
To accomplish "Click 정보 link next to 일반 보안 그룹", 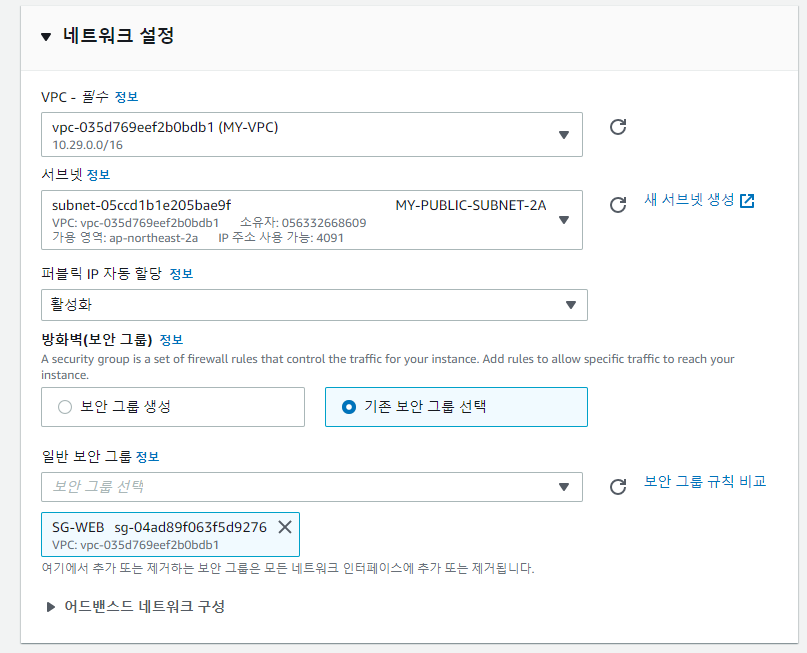I will click(147, 456).
